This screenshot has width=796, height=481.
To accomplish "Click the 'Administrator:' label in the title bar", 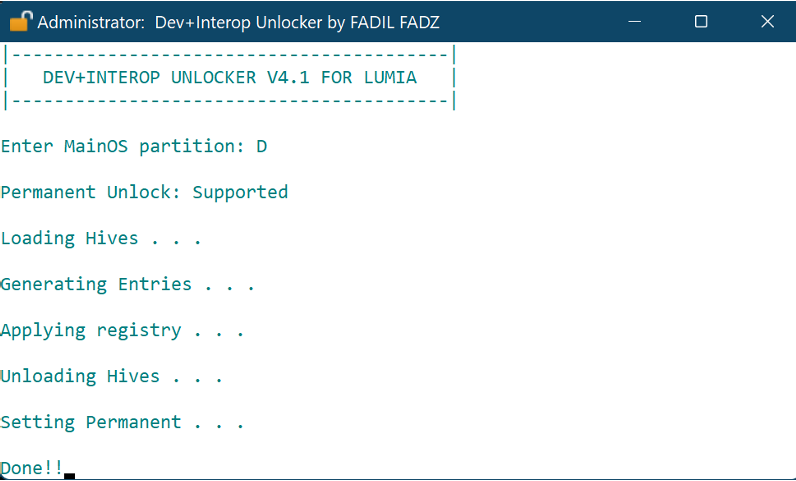I will (x=92, y=22).
